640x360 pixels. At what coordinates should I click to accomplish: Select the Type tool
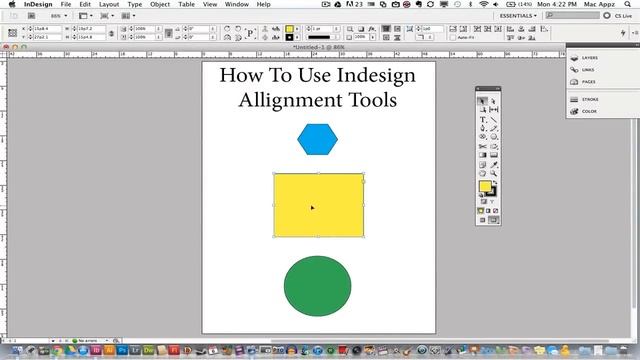(x=482, y=119)
